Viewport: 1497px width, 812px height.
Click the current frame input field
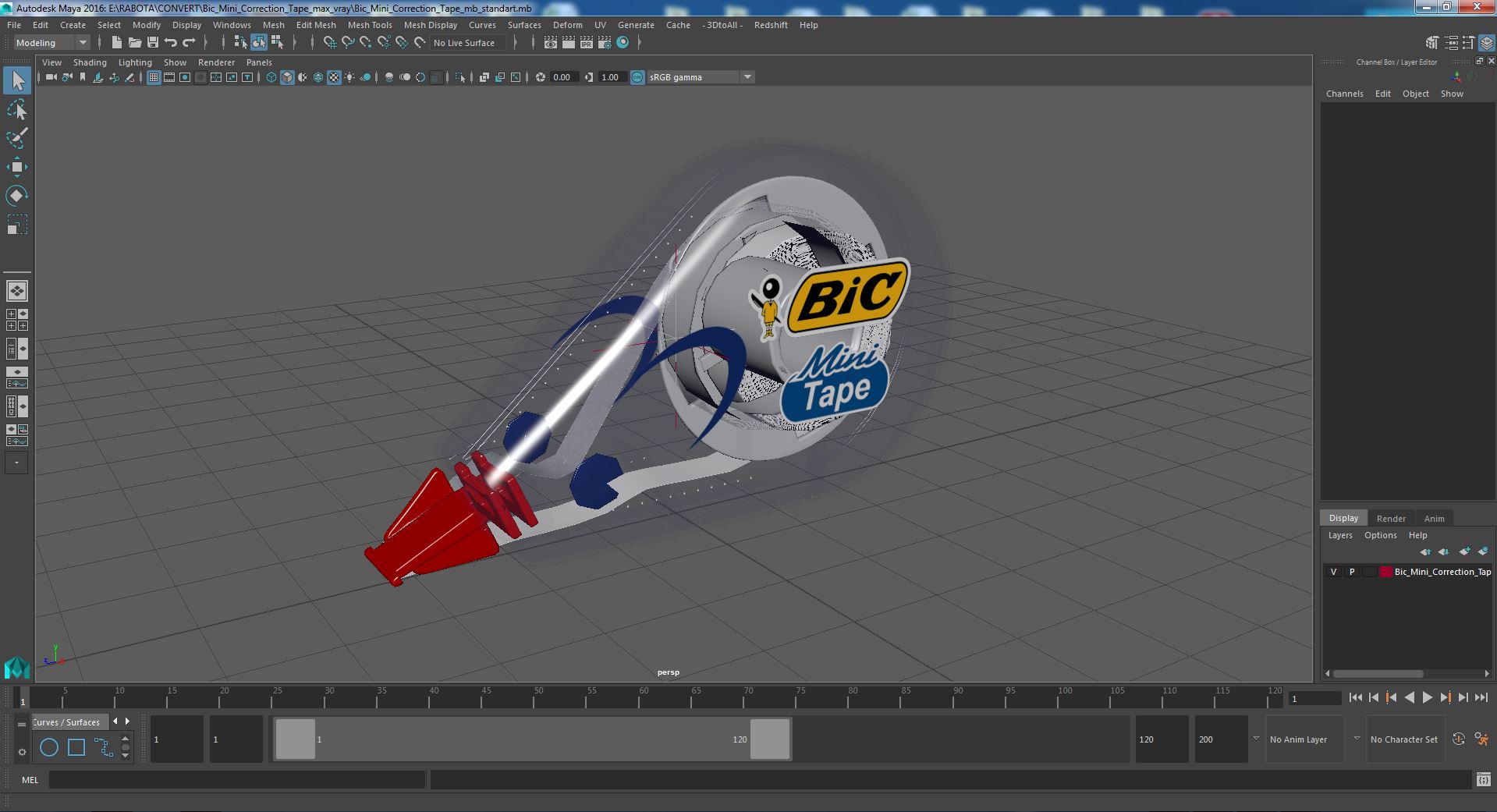pyautogui.click(x=1314, y=699)
